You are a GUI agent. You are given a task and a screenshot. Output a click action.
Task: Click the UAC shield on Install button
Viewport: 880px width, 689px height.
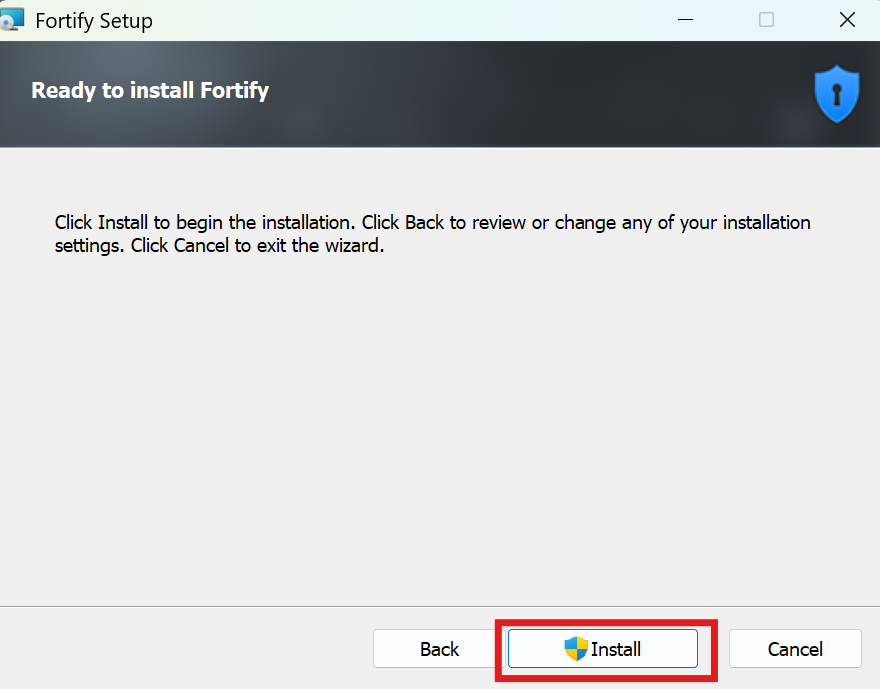(x=576, y=649)
